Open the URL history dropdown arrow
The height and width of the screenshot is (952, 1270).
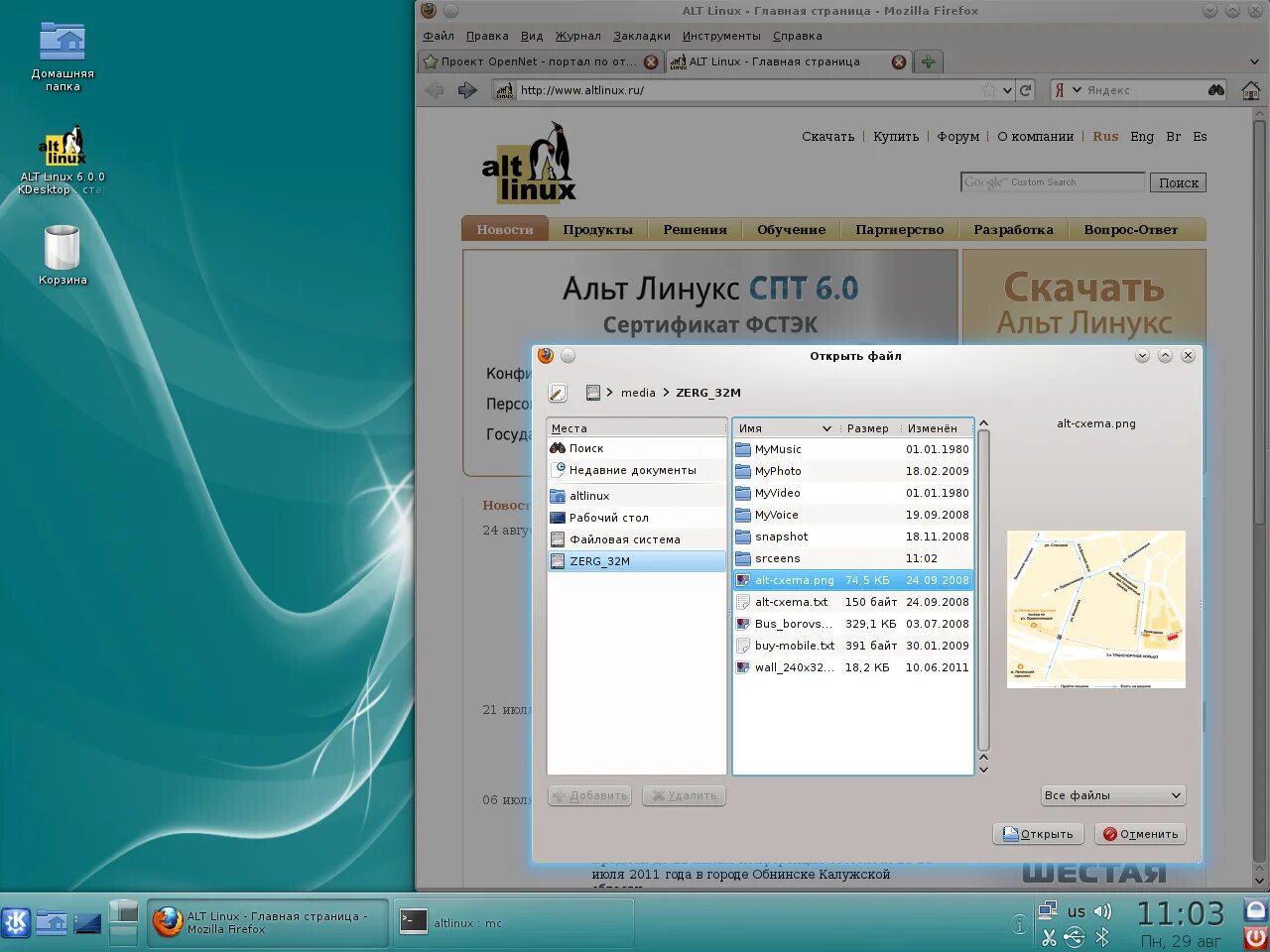pos(1007,90)
